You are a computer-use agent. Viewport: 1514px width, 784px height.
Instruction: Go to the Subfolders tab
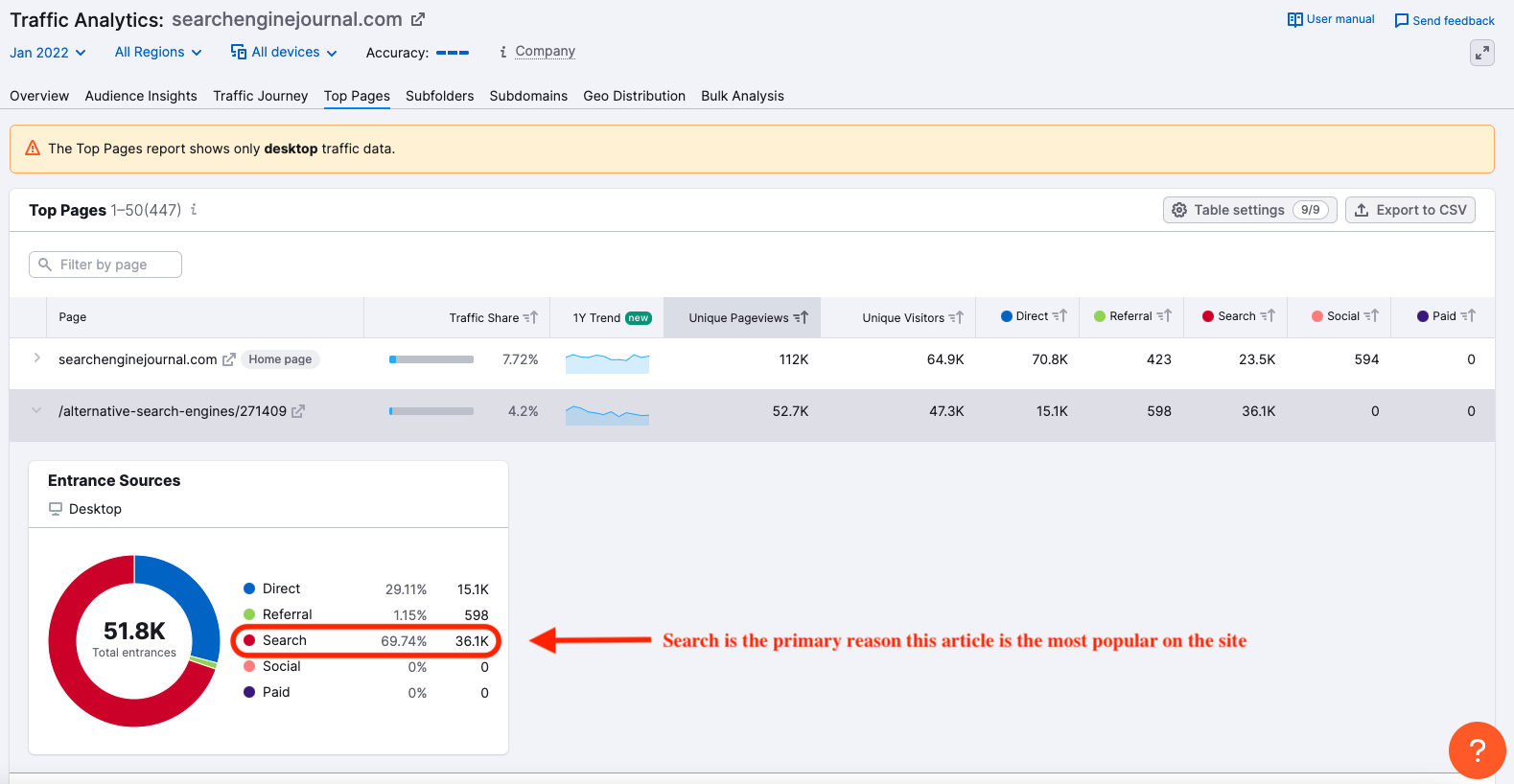[440, 96]
